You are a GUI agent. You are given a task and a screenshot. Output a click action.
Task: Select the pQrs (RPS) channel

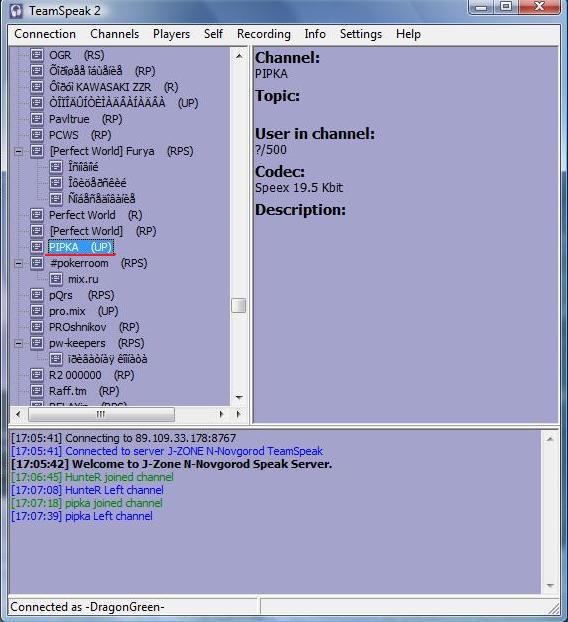pos(81,295)
